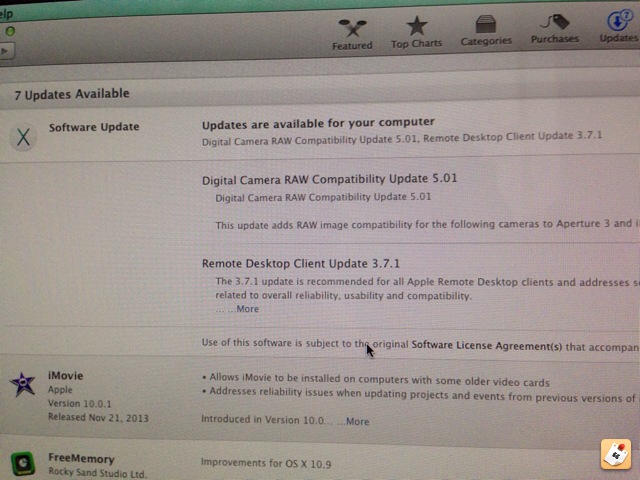
Task: Click Updates are available for your computer
Action: pos(318,124)
